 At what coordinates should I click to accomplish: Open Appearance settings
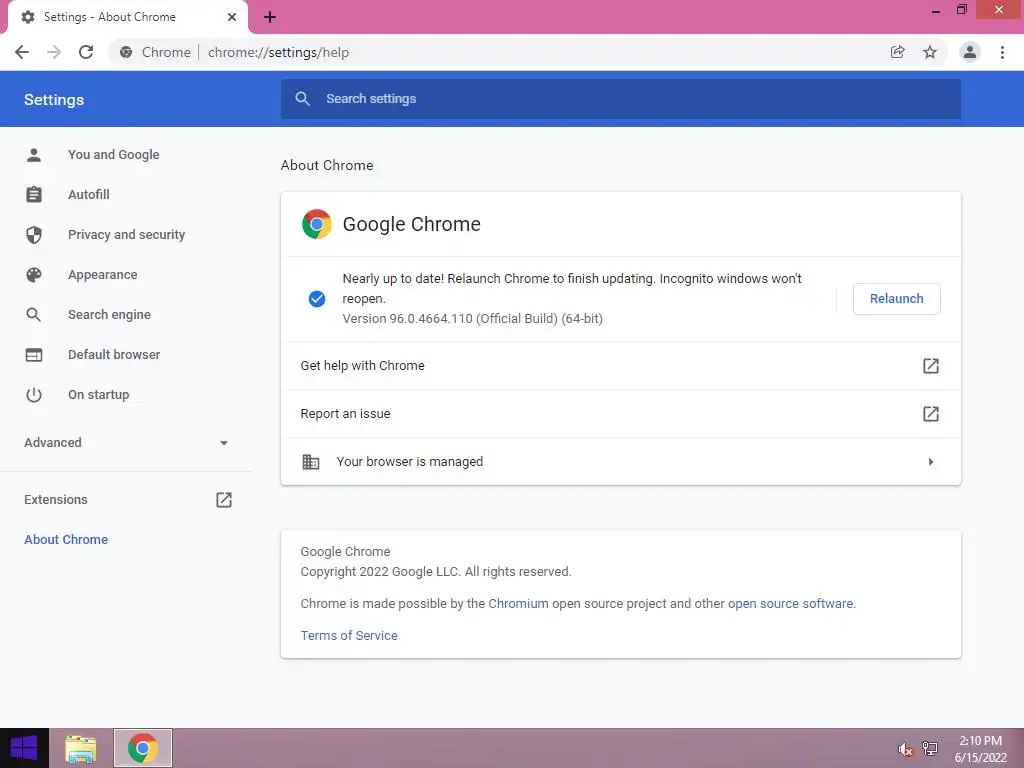(103, 275)
